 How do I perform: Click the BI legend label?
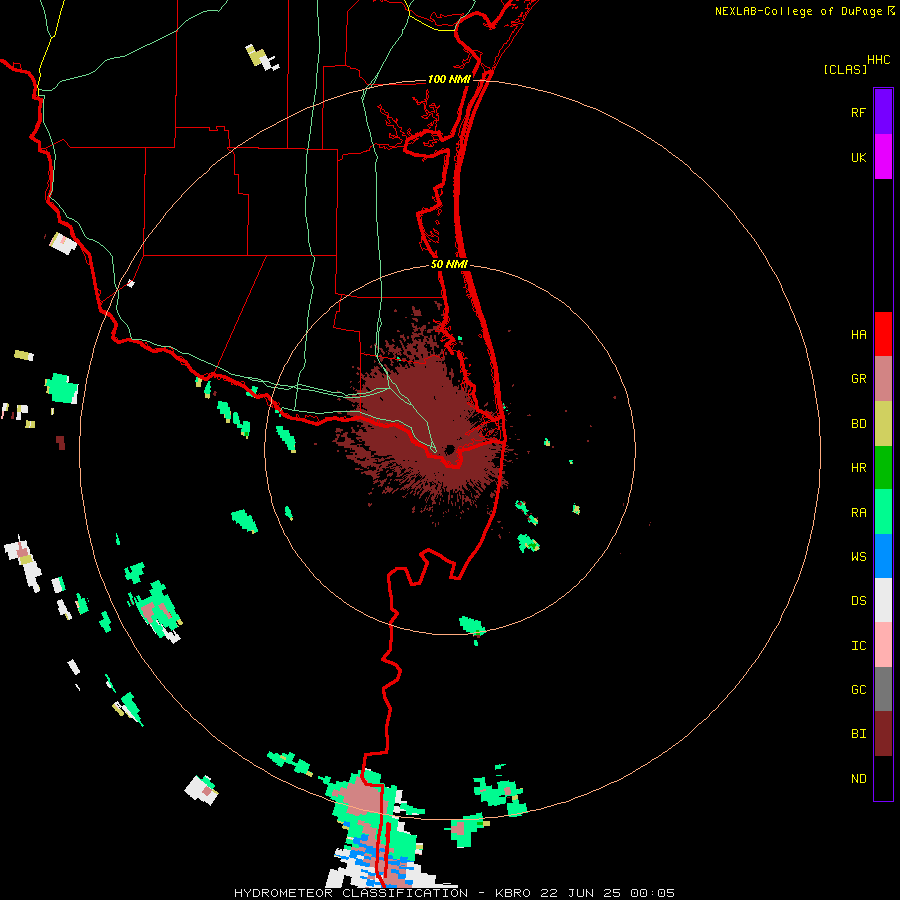pos(858,734)
